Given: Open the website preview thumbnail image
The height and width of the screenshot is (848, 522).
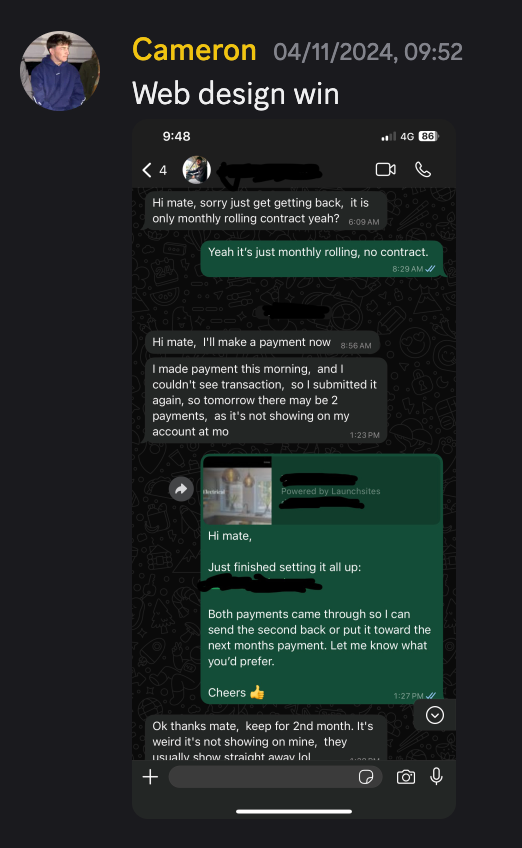Looking at the screenshot, I should click(237, 491).
